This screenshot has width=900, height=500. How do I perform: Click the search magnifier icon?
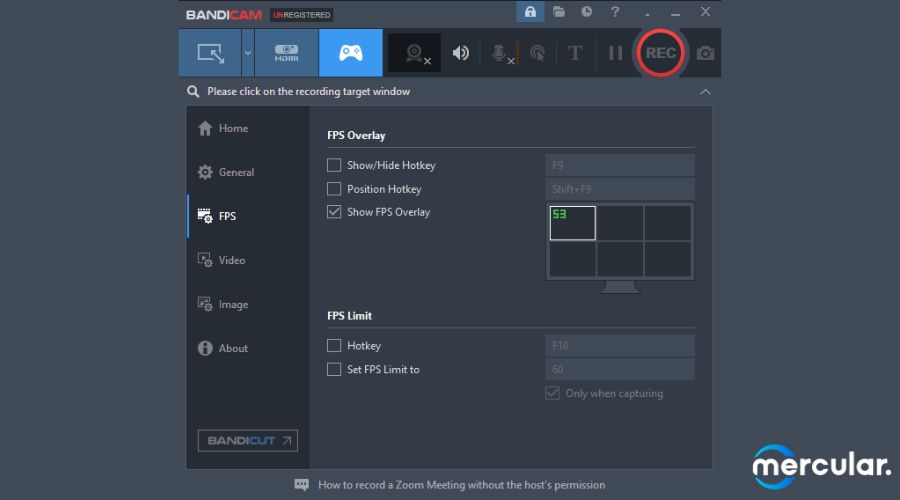pyautogui.click(x=193, y=91)
